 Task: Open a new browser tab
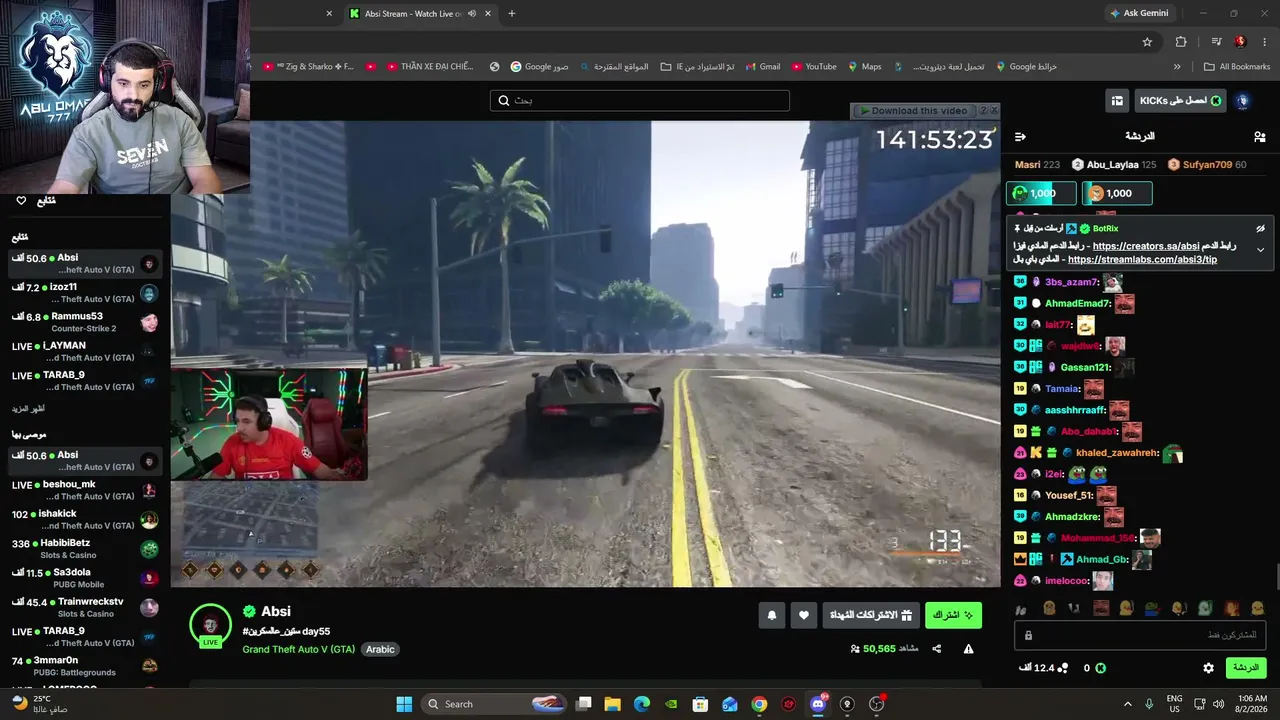coord(512,14)
